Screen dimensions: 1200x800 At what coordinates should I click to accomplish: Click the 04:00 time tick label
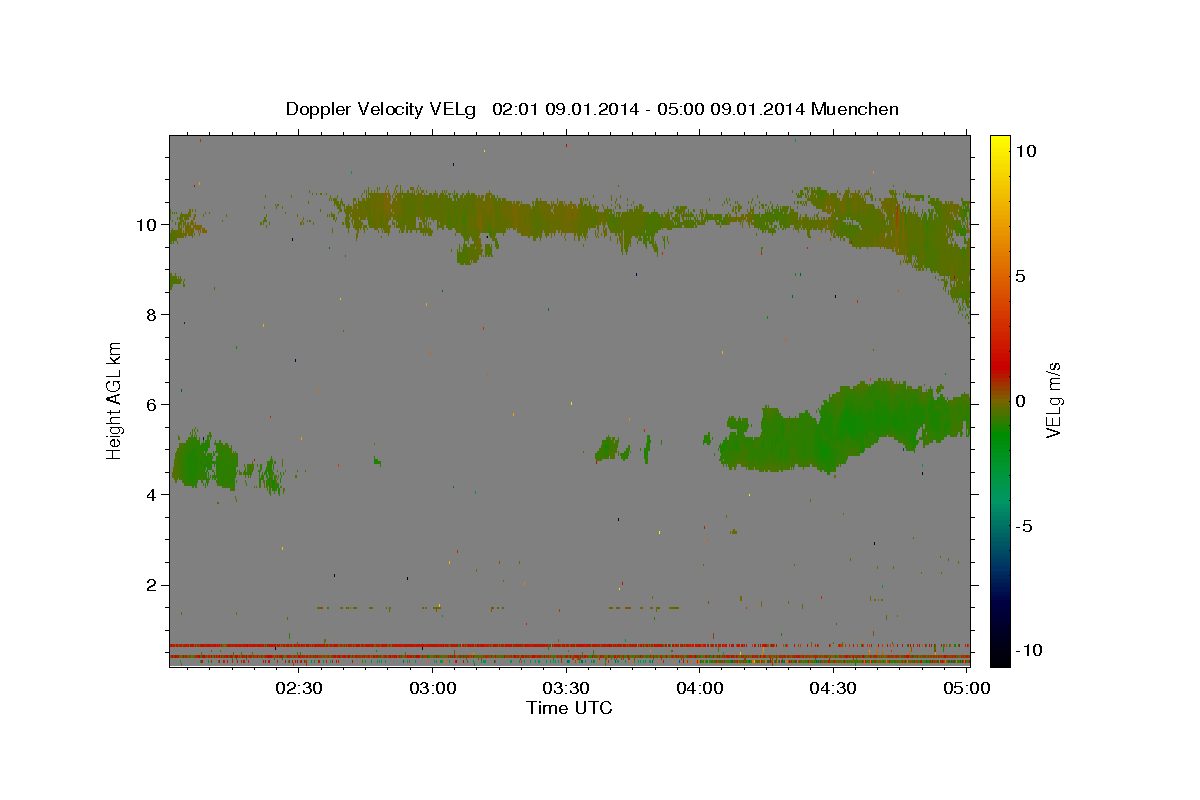699,688
